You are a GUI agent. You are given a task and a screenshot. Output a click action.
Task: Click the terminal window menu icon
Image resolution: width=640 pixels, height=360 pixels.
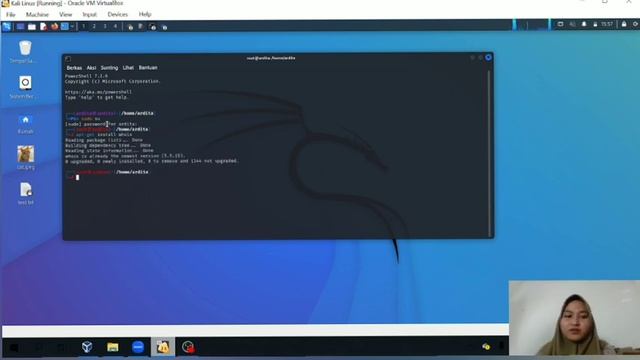pos(68,59)
